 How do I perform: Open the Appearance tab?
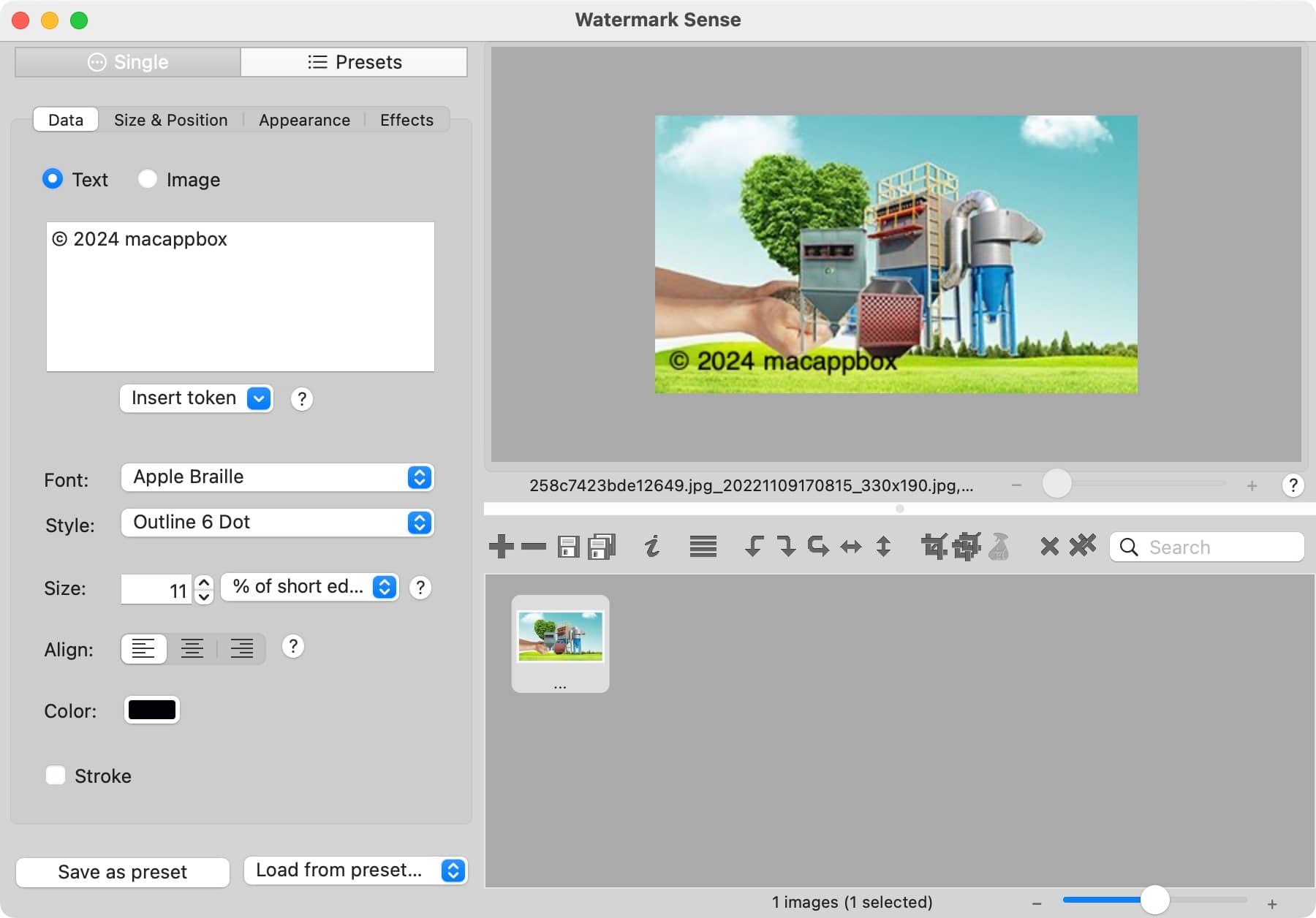pos(304,120)
